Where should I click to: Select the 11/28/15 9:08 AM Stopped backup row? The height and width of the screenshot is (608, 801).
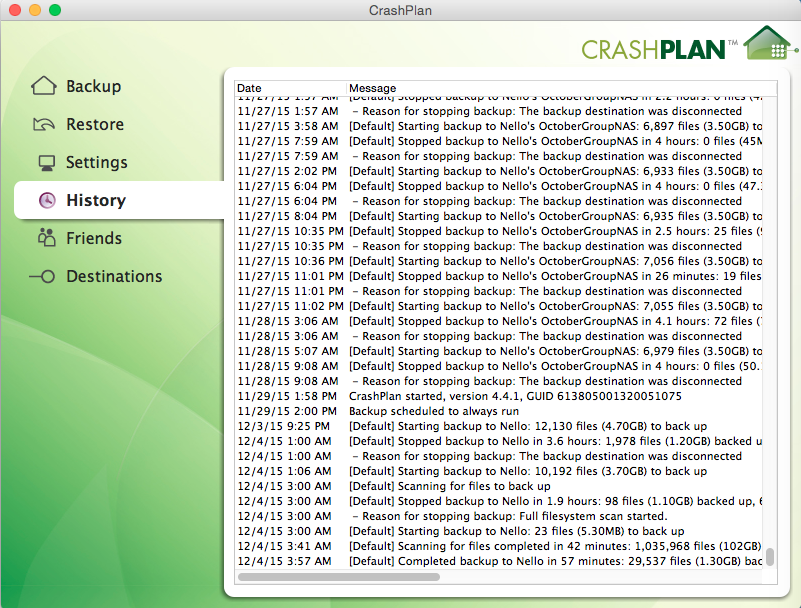pyautogui.click(x=499, y=366)
